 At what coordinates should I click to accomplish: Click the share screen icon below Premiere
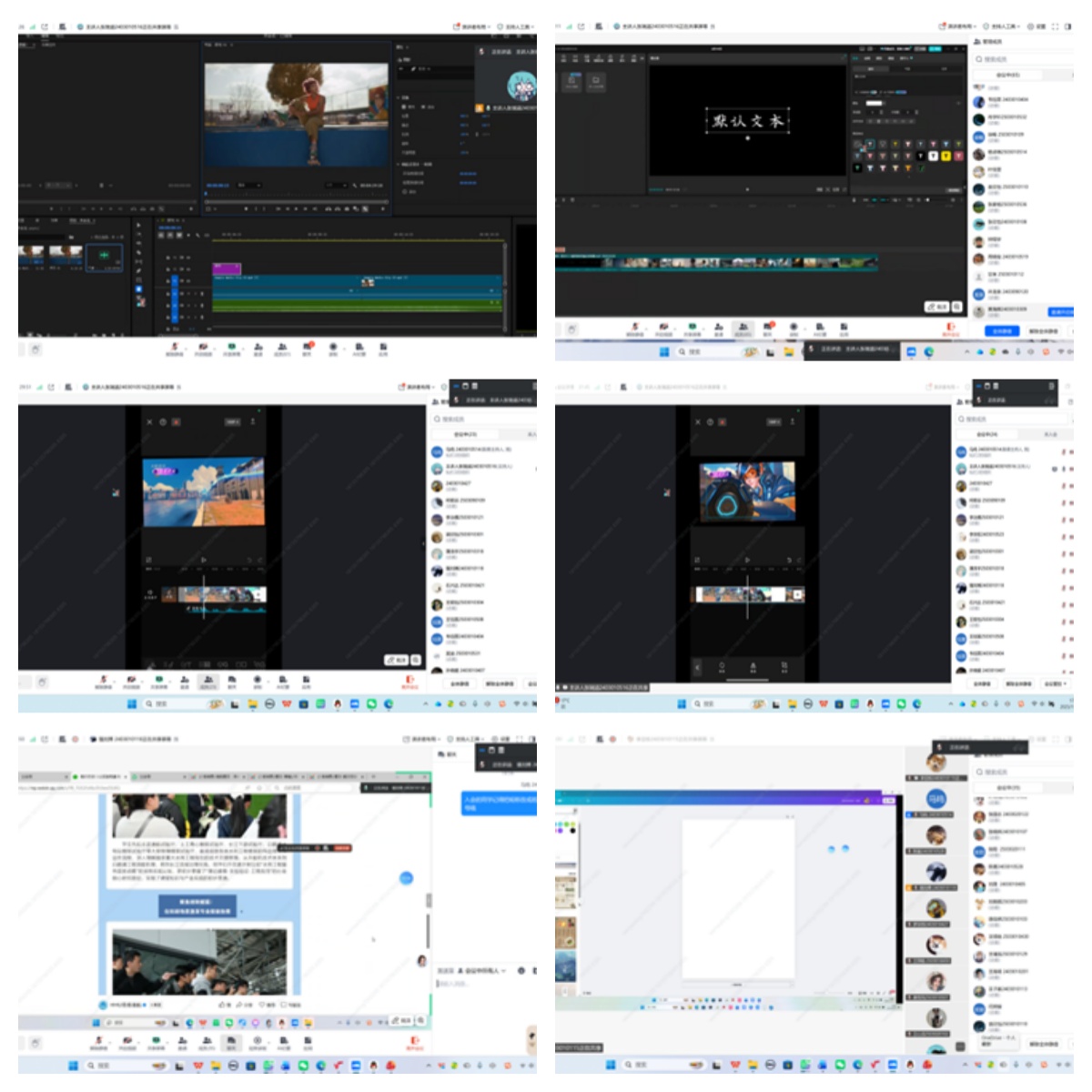[x=231, y=348]
